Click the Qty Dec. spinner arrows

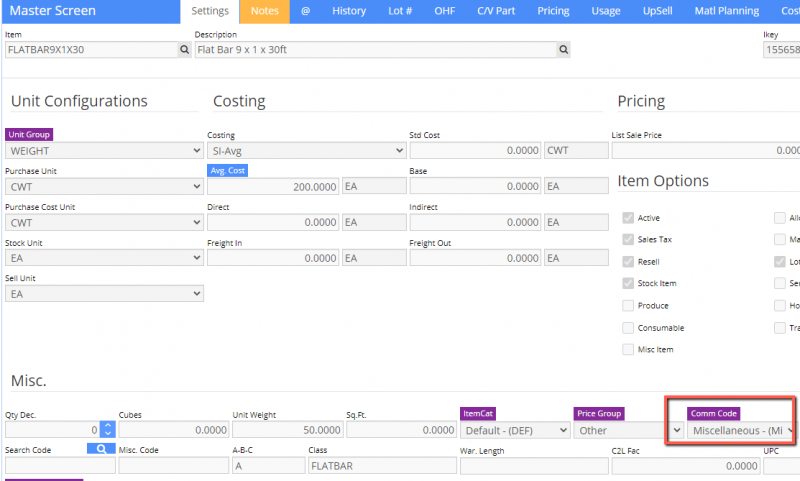(107, 430)
